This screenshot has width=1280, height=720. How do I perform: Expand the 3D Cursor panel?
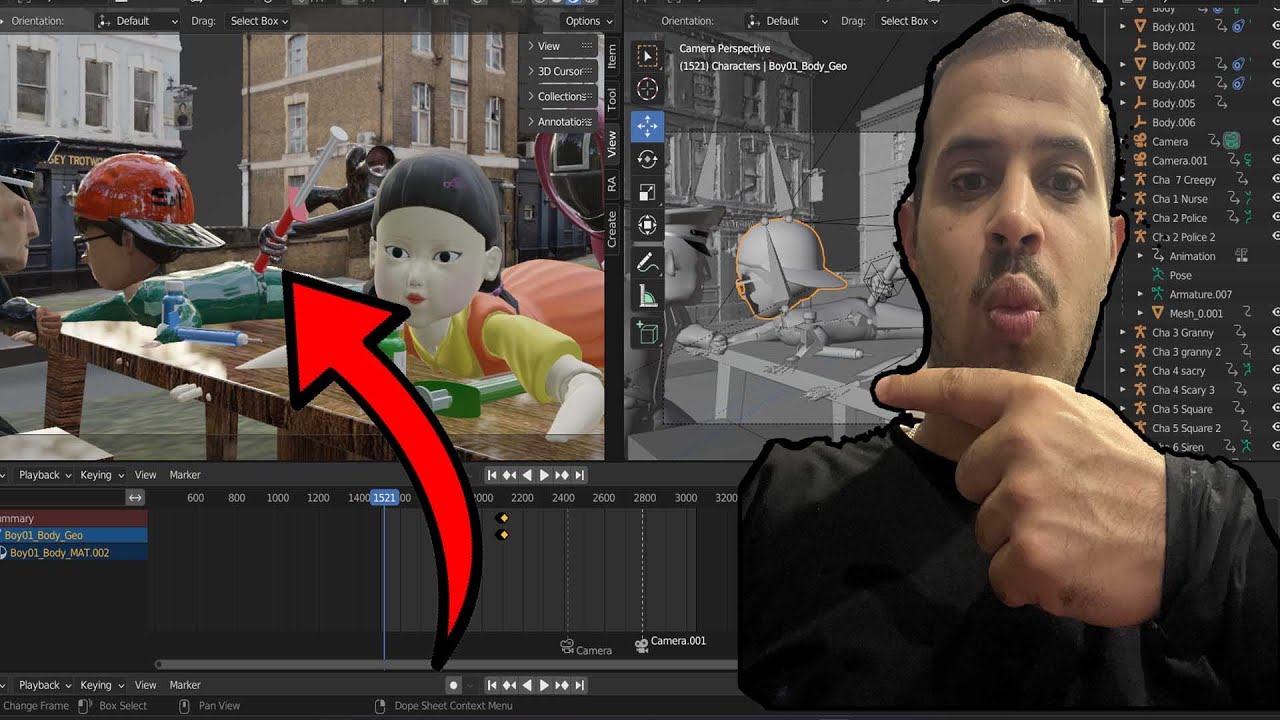click(560, 71)
